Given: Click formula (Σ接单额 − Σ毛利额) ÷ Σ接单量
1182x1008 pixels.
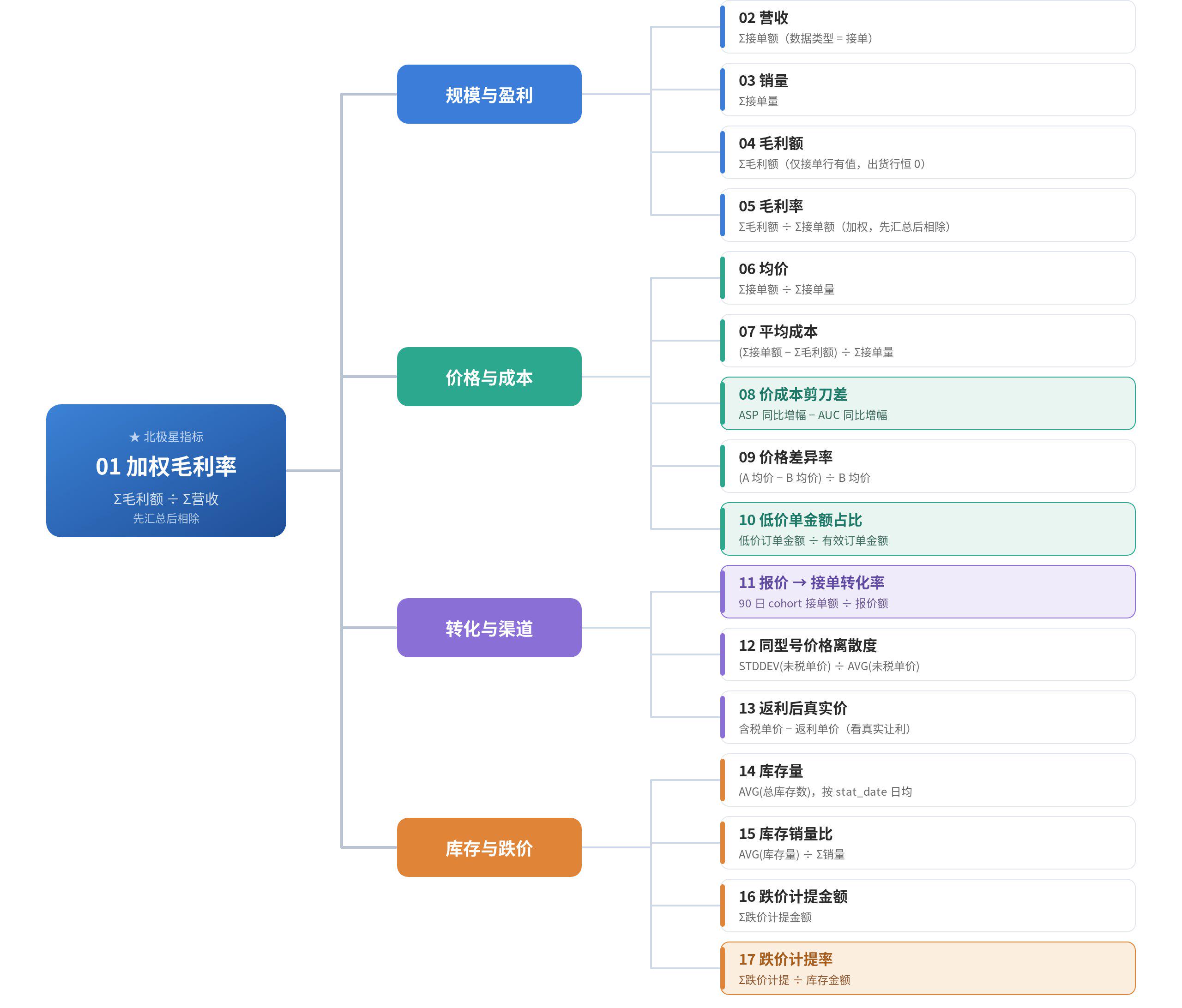Looking at the screenshot, I should click(816, 352).
